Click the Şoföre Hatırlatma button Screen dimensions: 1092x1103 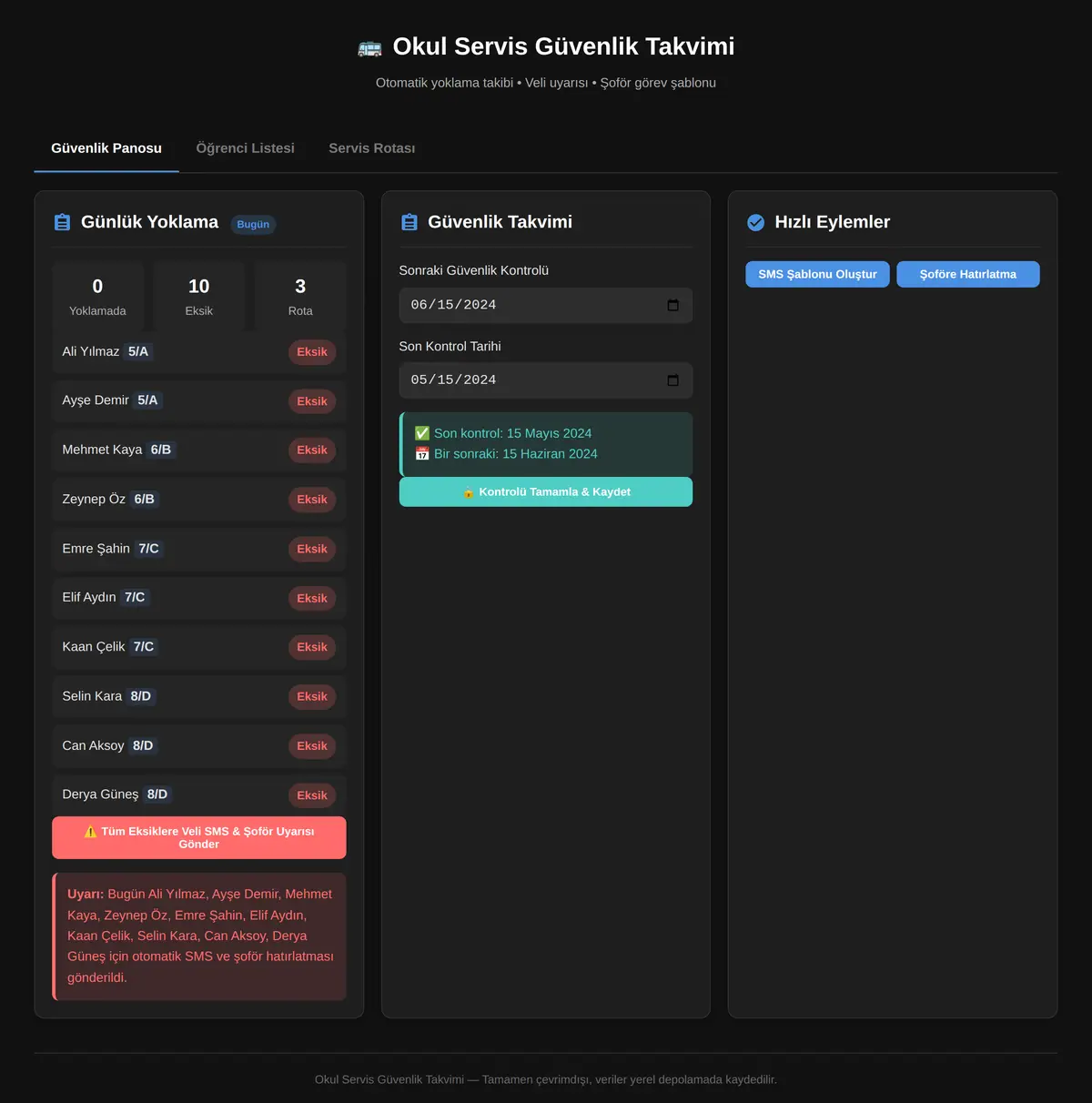click(968, 274)
